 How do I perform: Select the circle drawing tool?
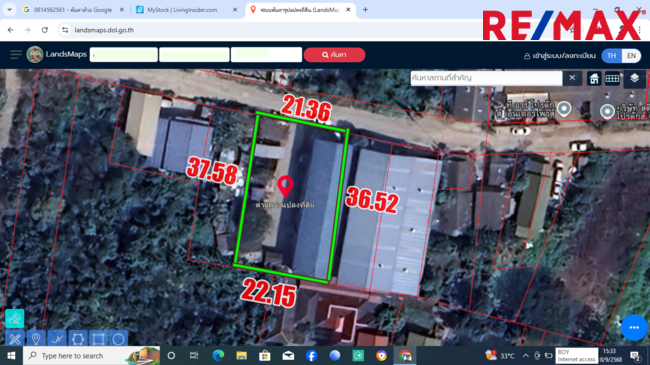(119, 339)
